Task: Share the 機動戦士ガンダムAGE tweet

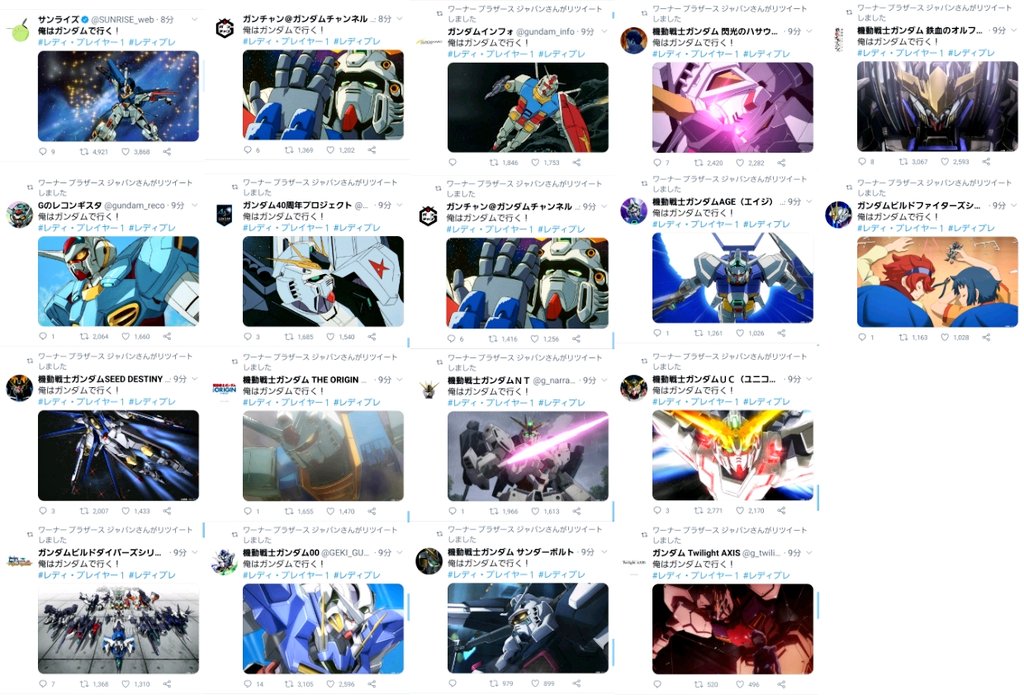Action: coord(782,333)
